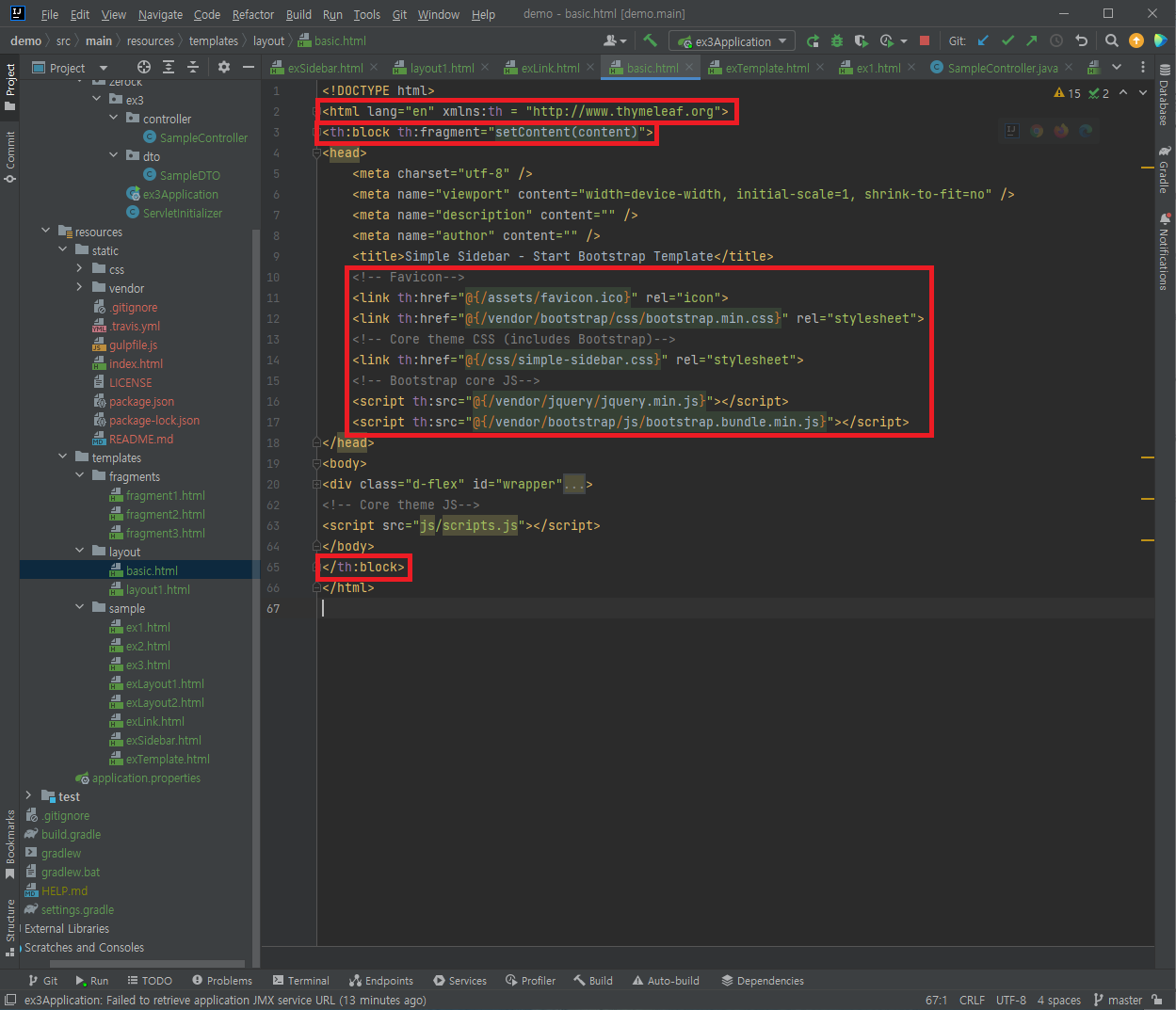This screenshot has width=1176, height=1010.
Task: Build the project with the hammer icon
Action: pyautogui.click(x=650, y=40)
